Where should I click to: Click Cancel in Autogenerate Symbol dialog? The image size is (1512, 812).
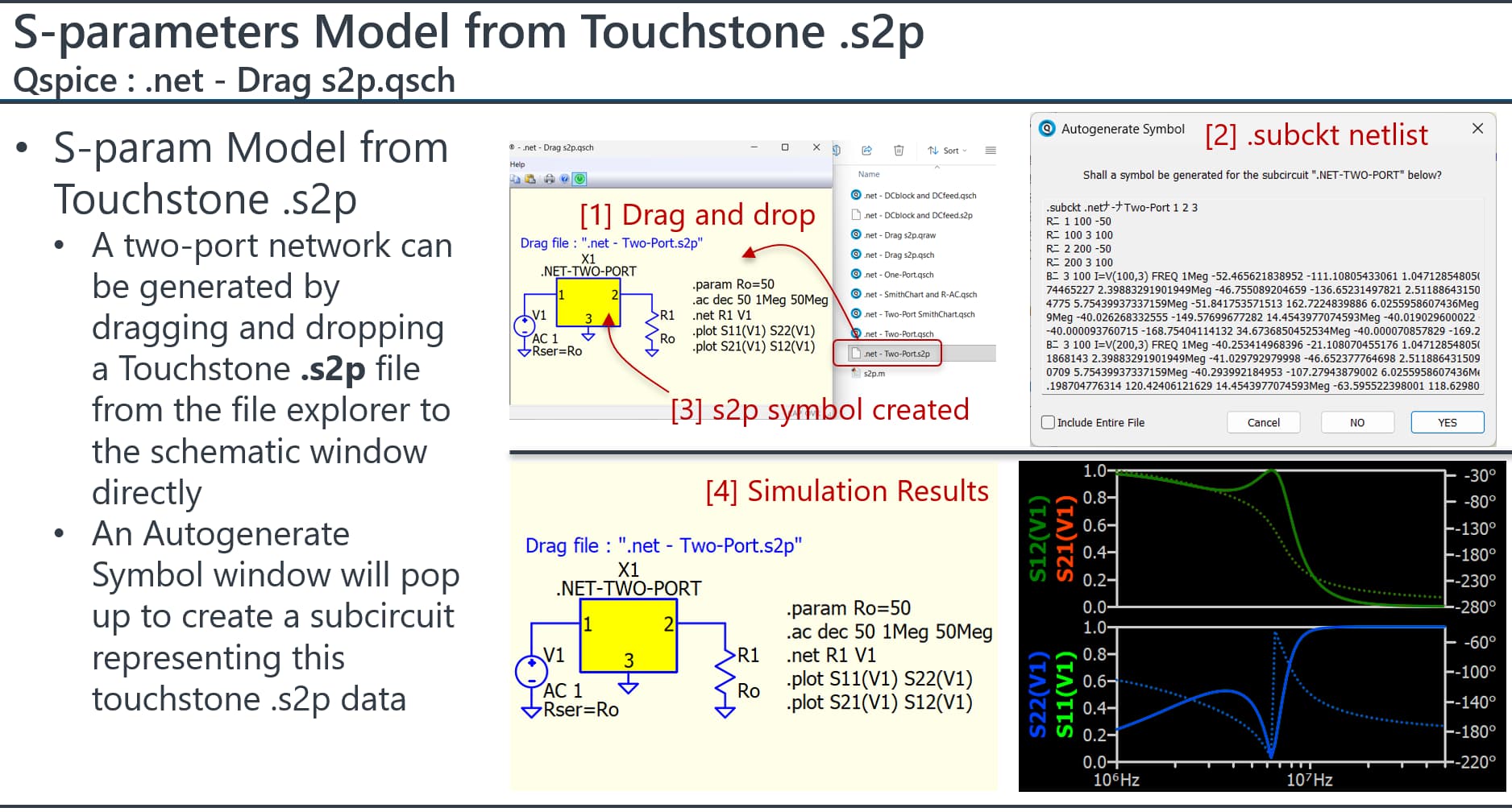pos(1263,422)
